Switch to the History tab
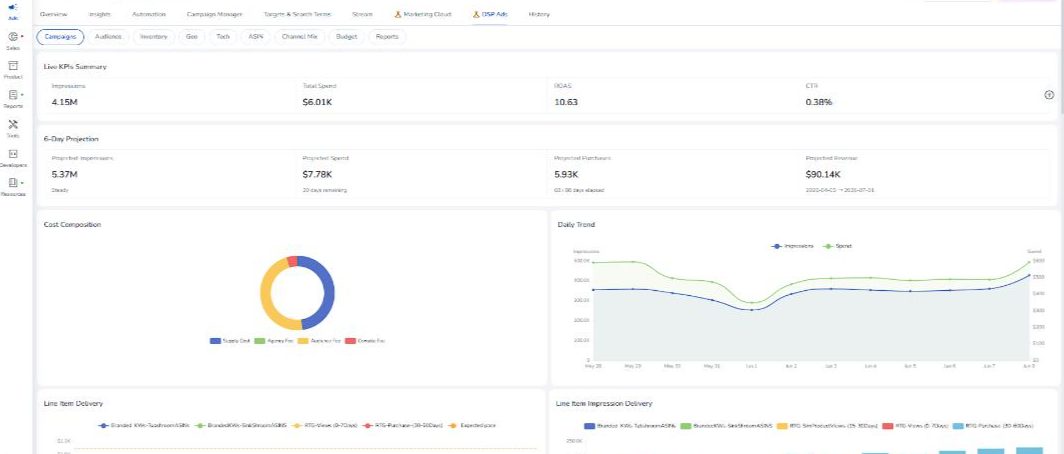Image resolution: width=1064 pixels, height=454 pixels. 539,14
